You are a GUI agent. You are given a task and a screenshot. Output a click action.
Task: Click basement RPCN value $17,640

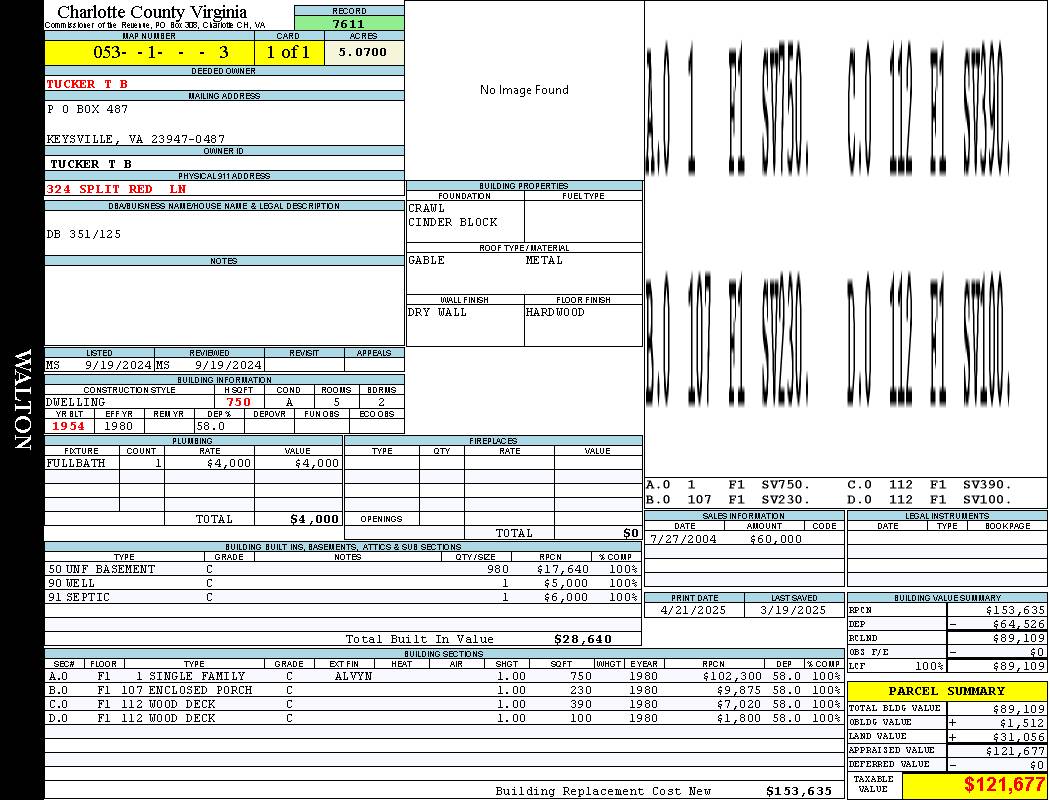click(562, 570)
